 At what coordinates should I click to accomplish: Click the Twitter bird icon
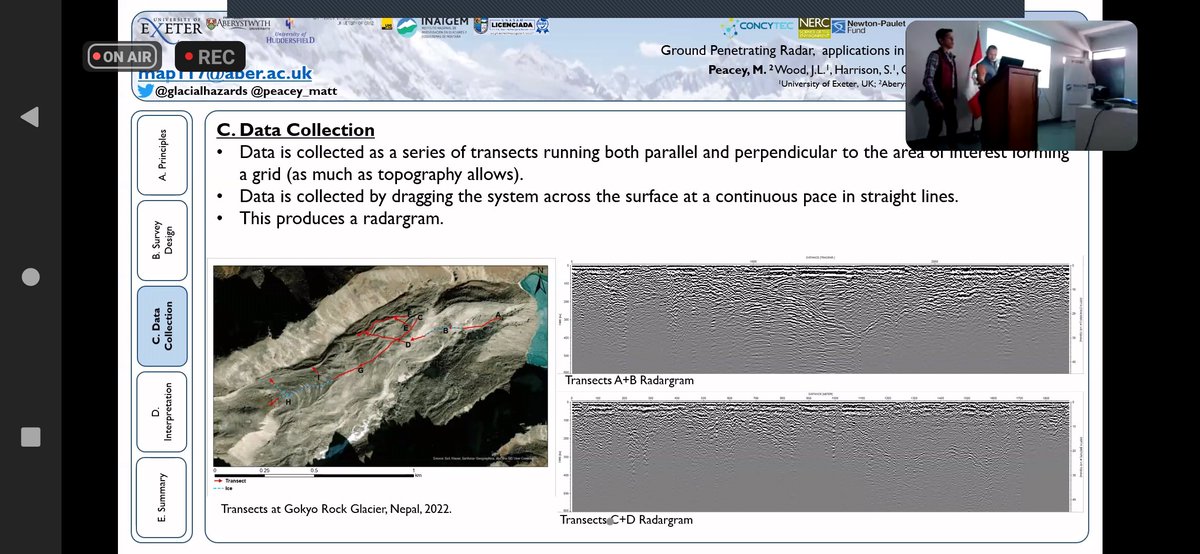pos(146,90)
